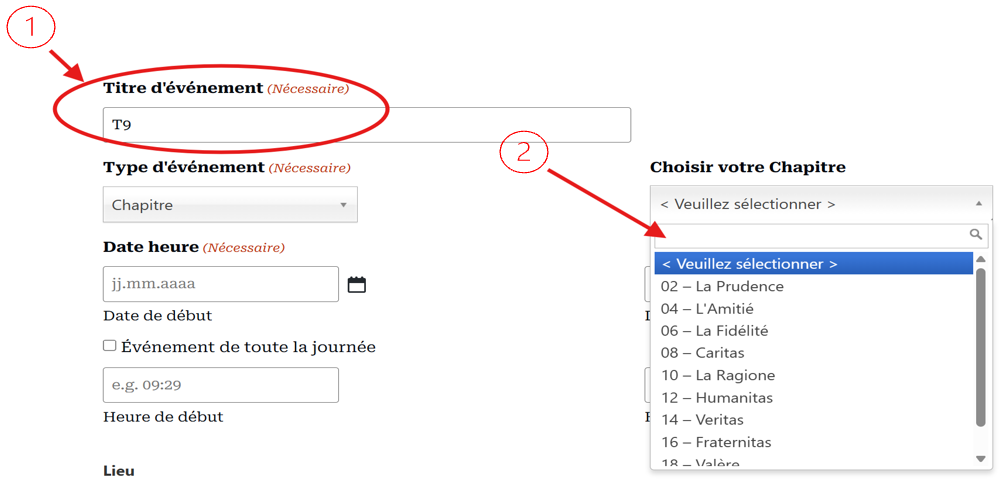Click the calendar icon beside date field
Image resolution: width=1006 pixels, height=487 pixels.
pos(356,285)
